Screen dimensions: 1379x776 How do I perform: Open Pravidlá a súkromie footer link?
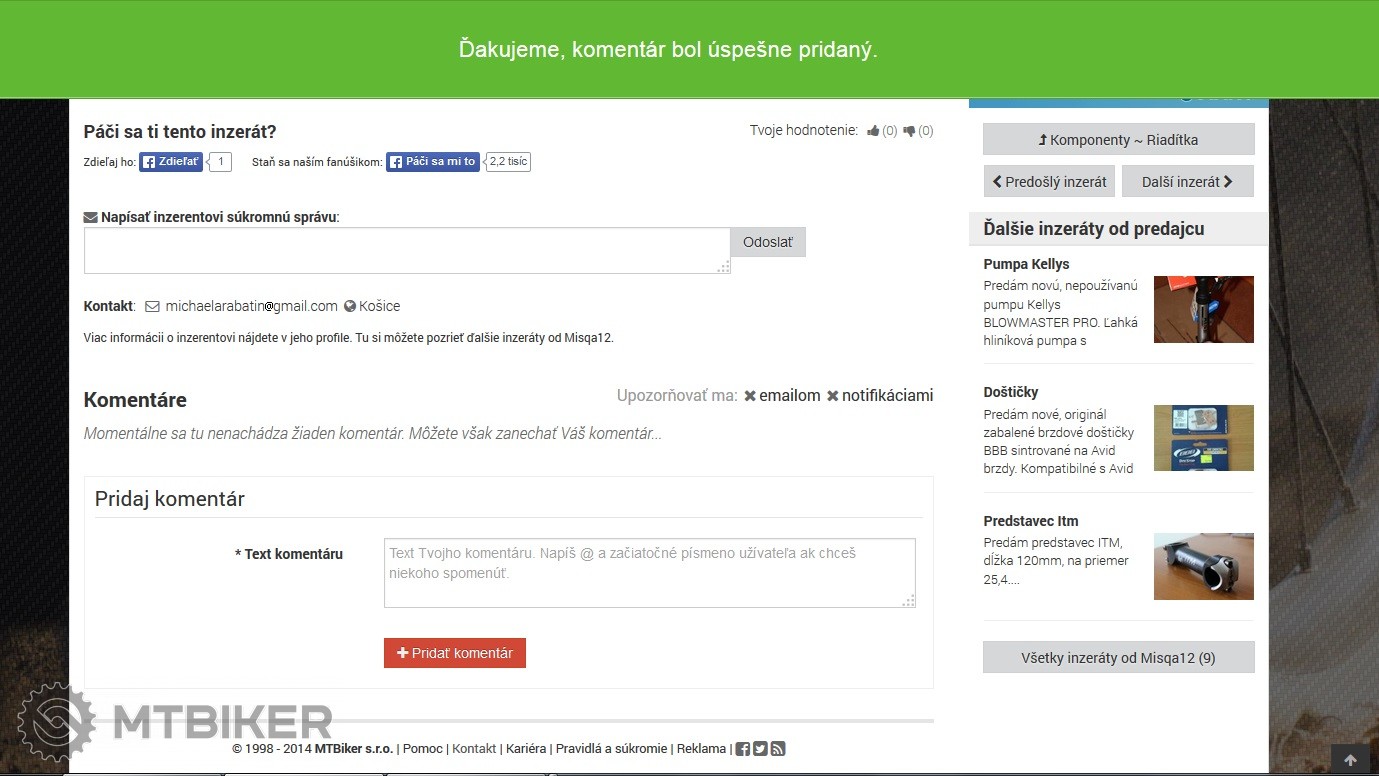tap(611, 749)
